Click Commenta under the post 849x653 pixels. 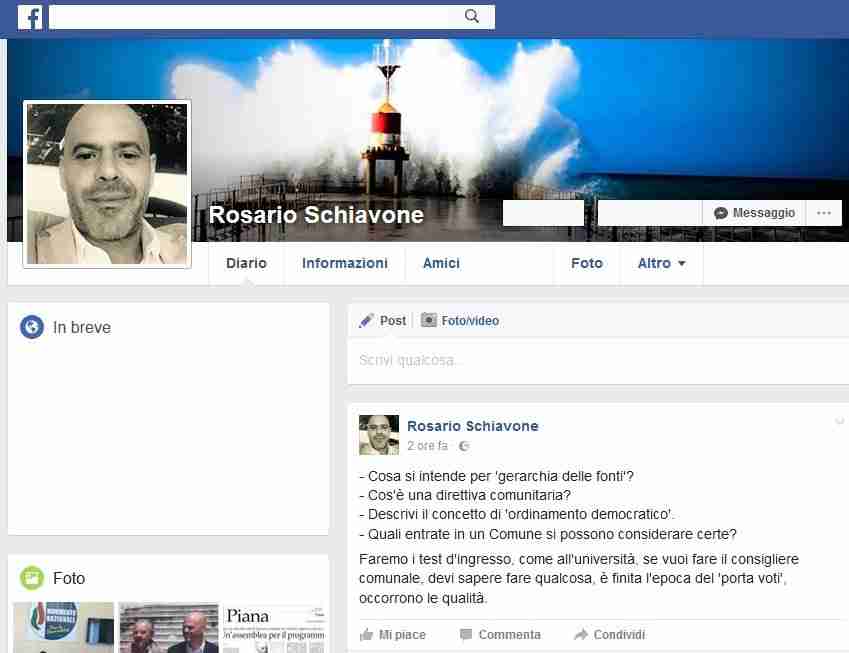point(500,635)
